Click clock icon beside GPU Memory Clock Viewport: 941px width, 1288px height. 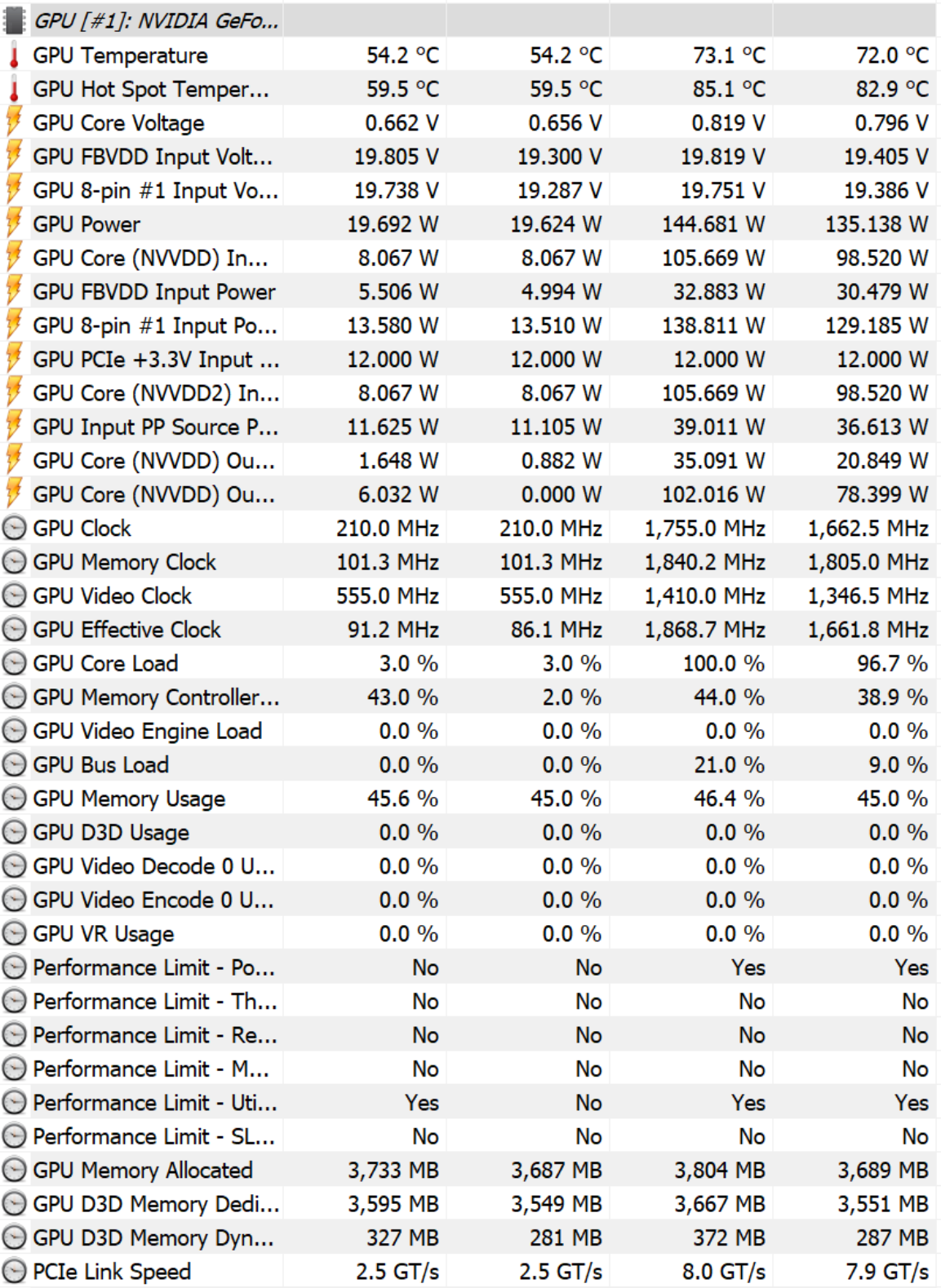click(14, 562)
